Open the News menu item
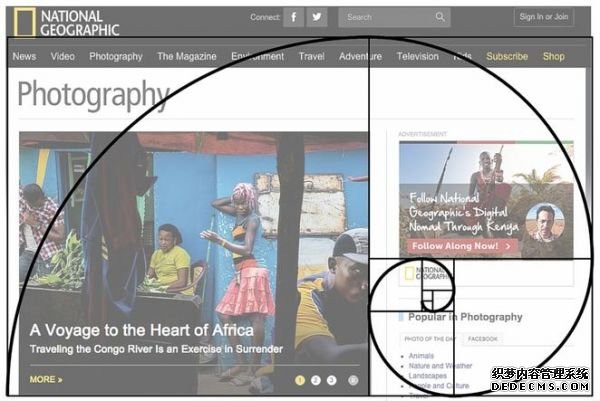This screenshot has width=600, height=401. point(24,57)
